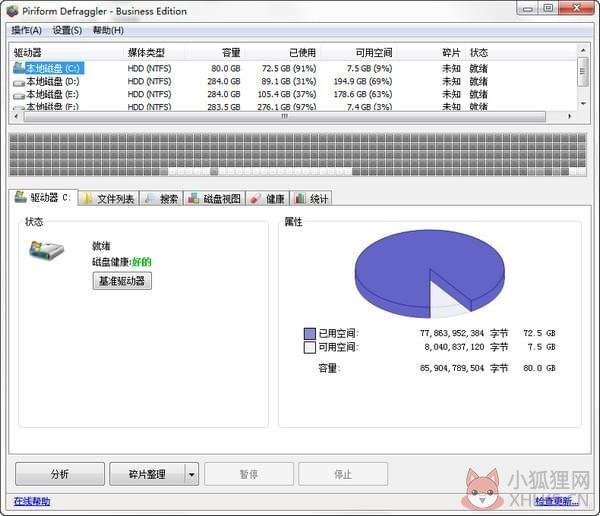Click the 85,904,789,504 capacity value
The image size is (600, 516).
click(452, 368)
